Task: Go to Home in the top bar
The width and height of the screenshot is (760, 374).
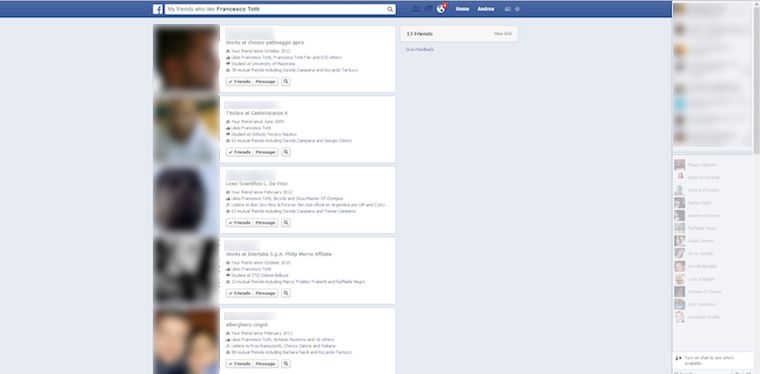Action: 462,9
